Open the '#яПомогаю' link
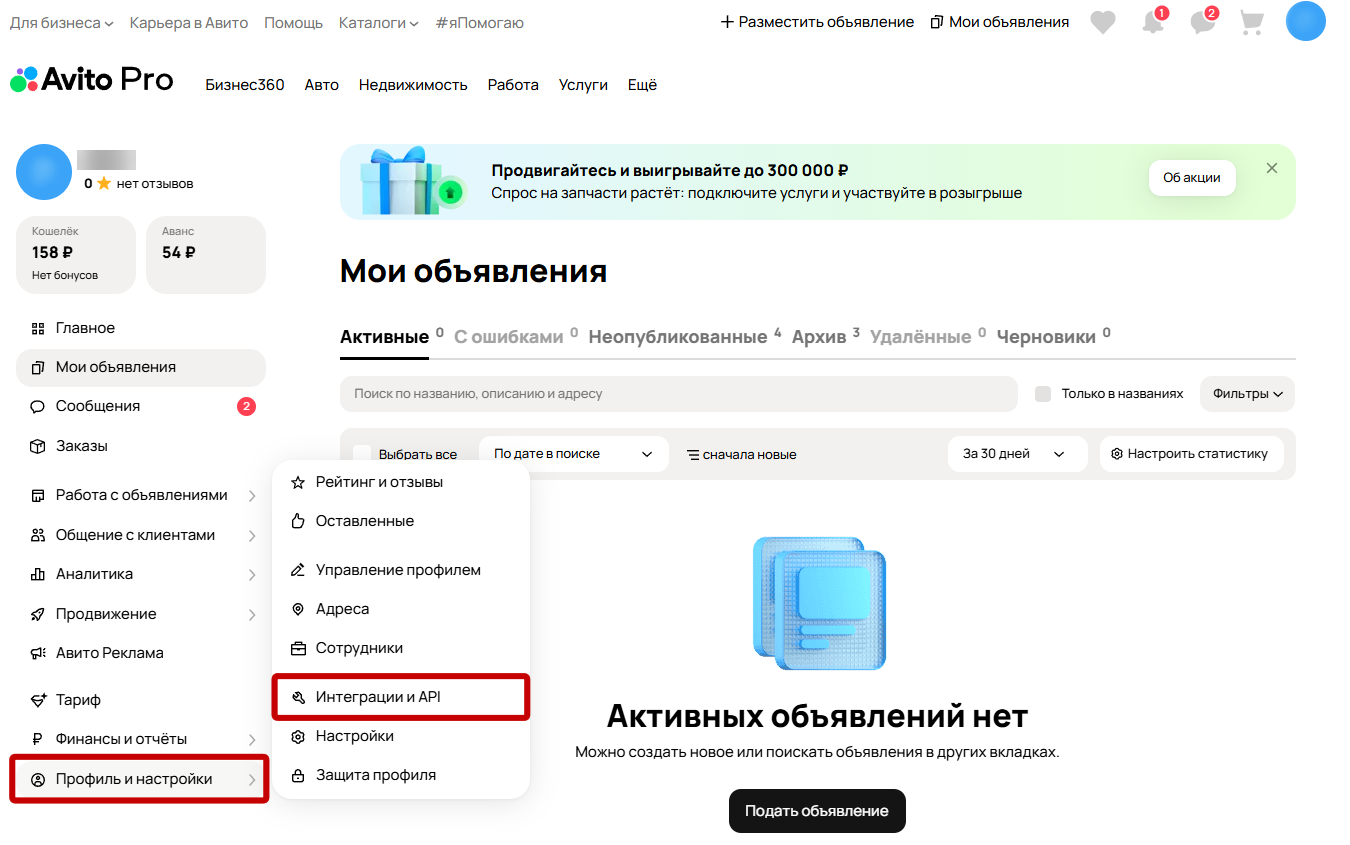This screenshot has width=1350, height=845. coord(479,22)
